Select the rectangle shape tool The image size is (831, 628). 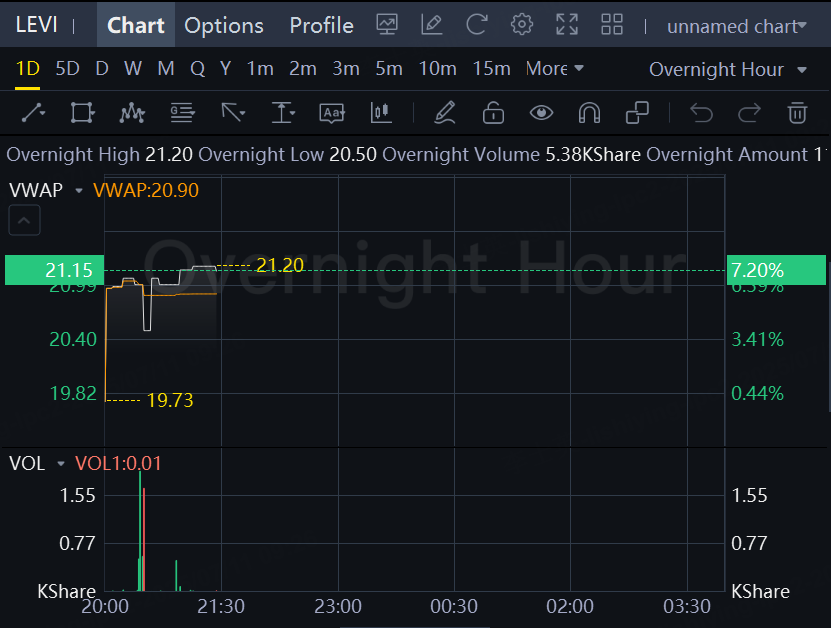[82, 113]
